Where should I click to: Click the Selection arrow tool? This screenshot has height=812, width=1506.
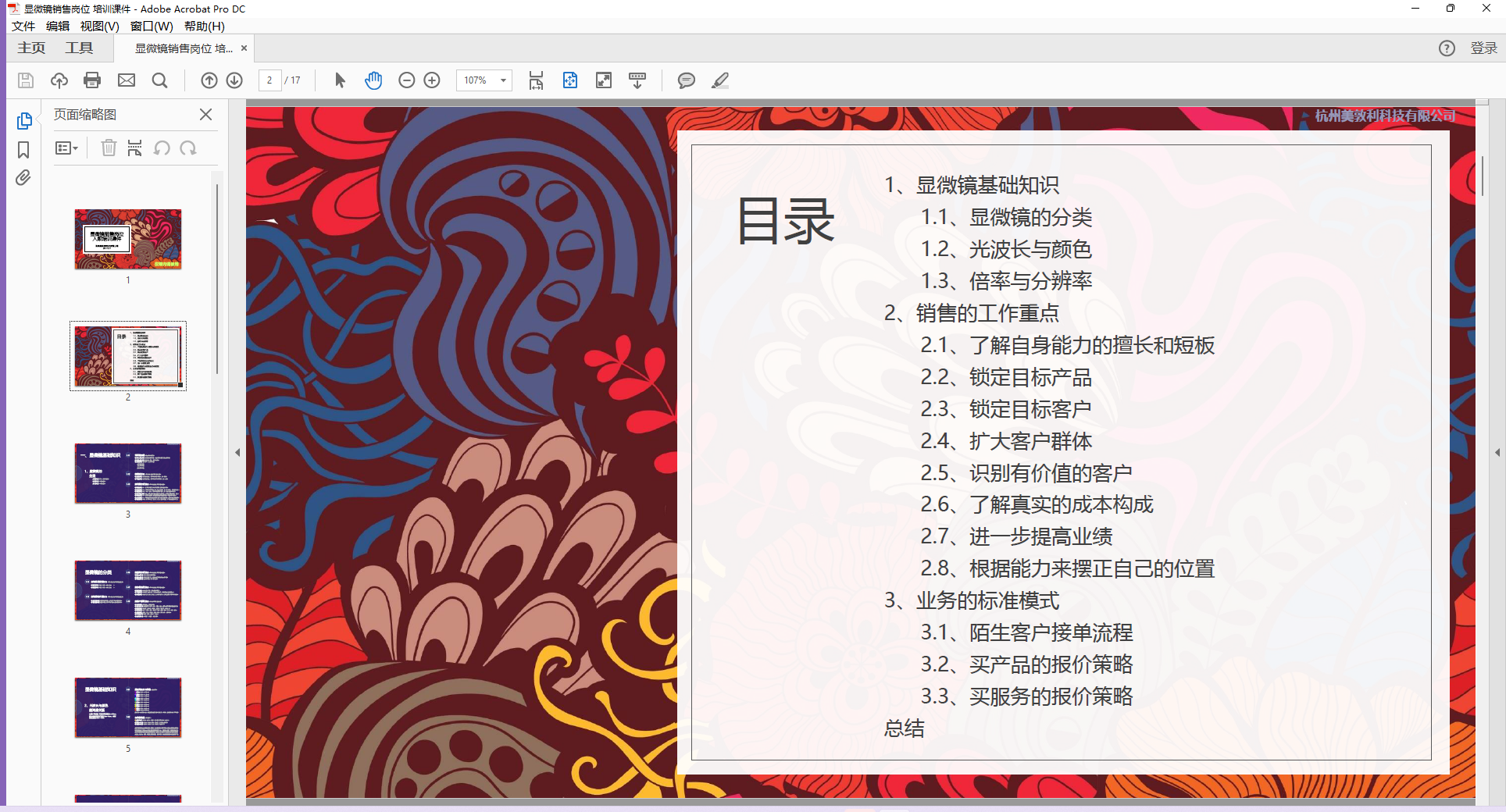(340, 80)
